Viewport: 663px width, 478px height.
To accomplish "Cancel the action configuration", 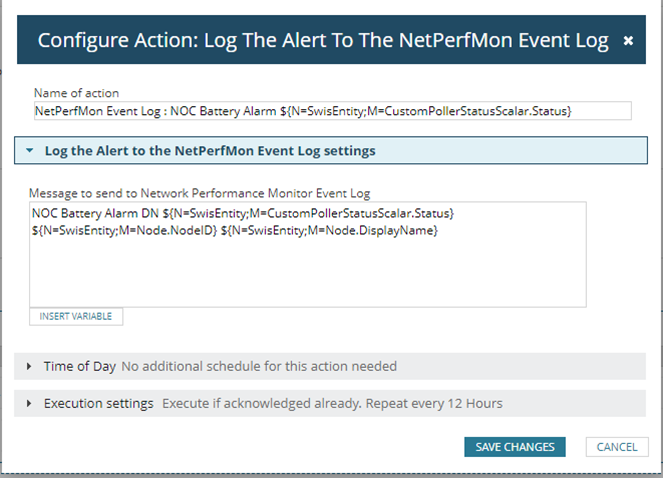I will [x=617, y=447].
